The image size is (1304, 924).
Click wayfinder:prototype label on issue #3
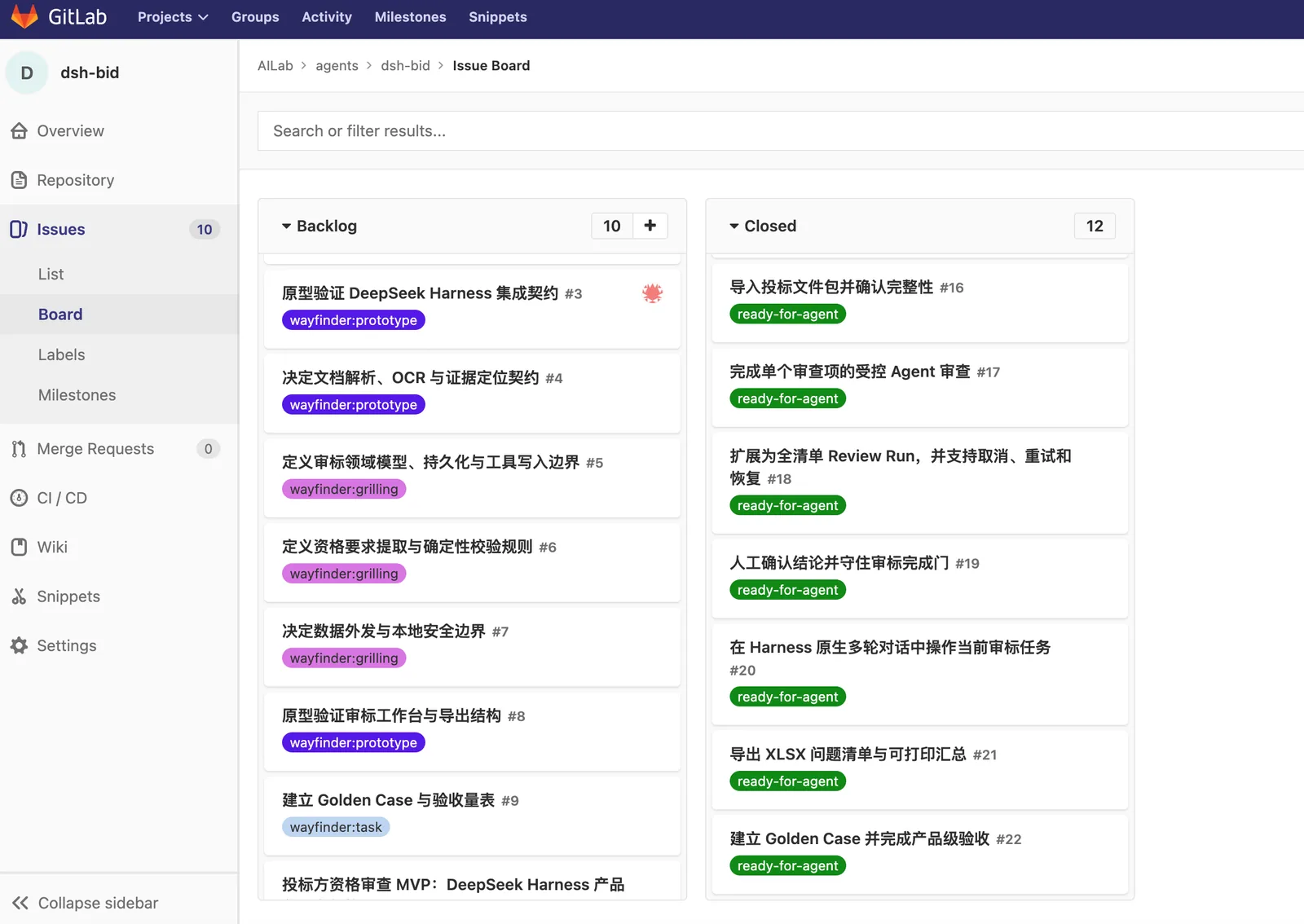click(354, 320)
